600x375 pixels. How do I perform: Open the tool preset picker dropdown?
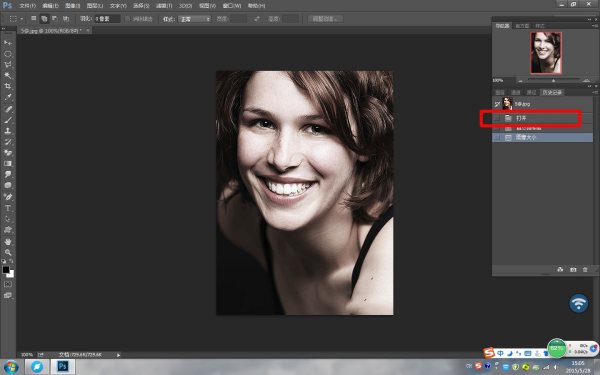click(21, 19)
